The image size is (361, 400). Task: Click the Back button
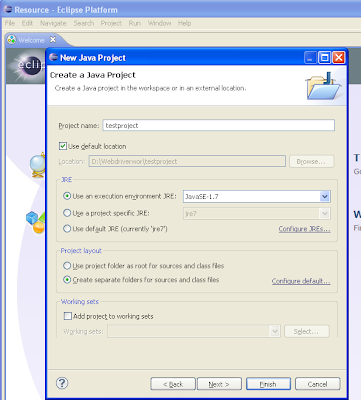pos(173,384)
